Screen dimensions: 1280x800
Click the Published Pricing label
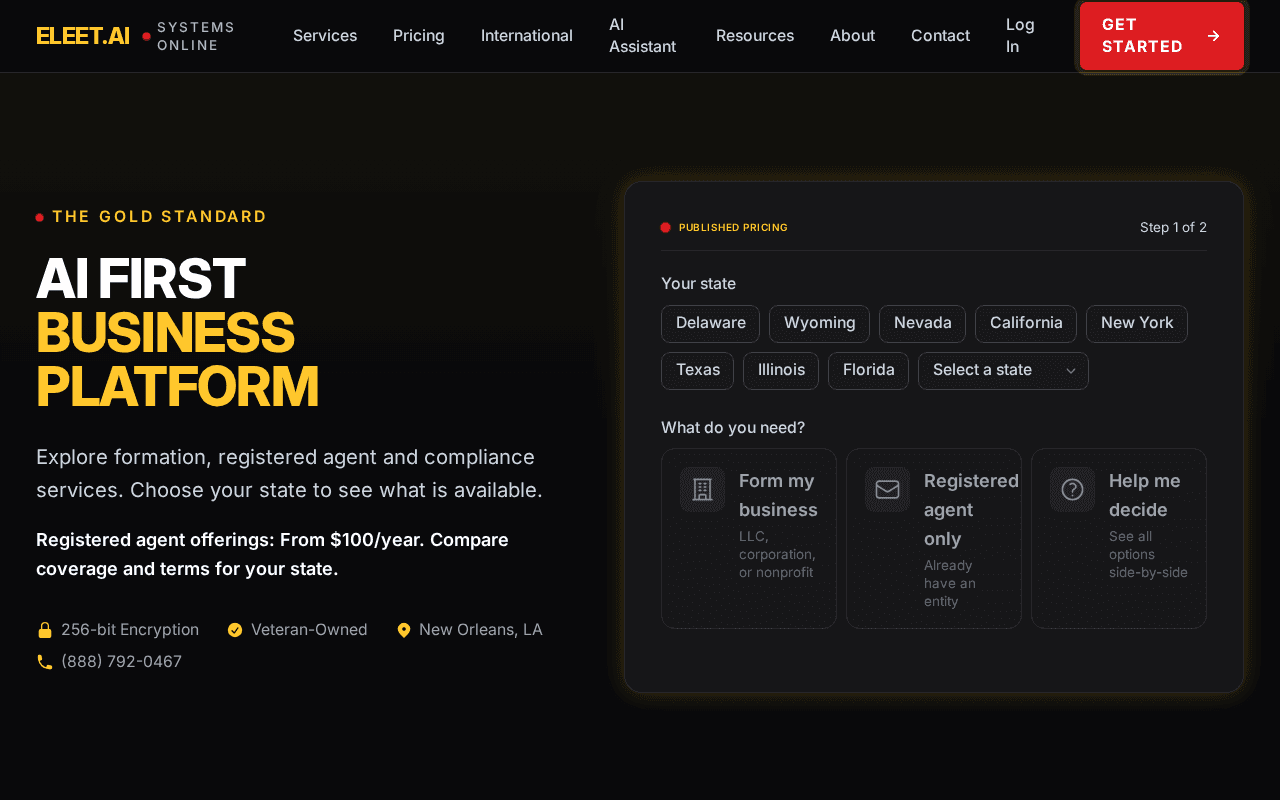pyautogui.click(x=733, y=228)
